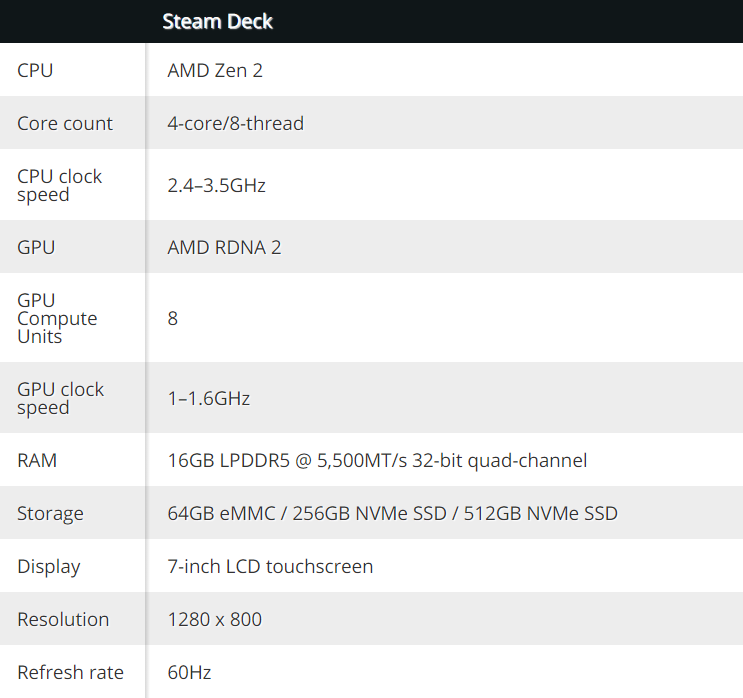Image resolution: width=743 pixels, height=698 pixels.
Task: Click the 7-inch LCD touchscreen value
Action: (271, 567)
